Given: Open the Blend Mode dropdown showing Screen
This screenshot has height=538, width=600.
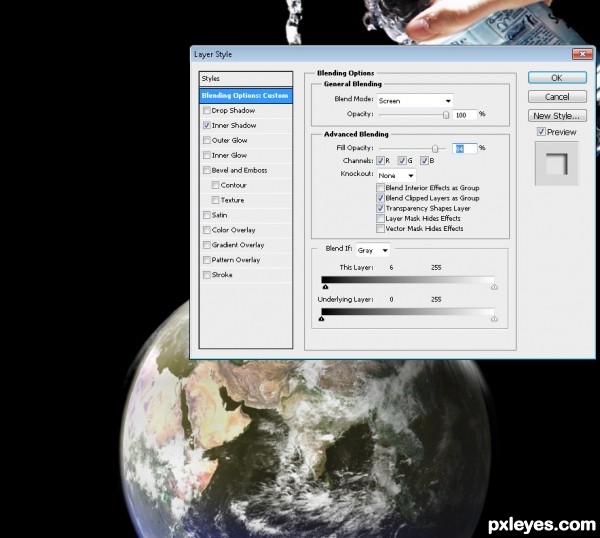Looking at the screenshot, I should pos(415,101).
